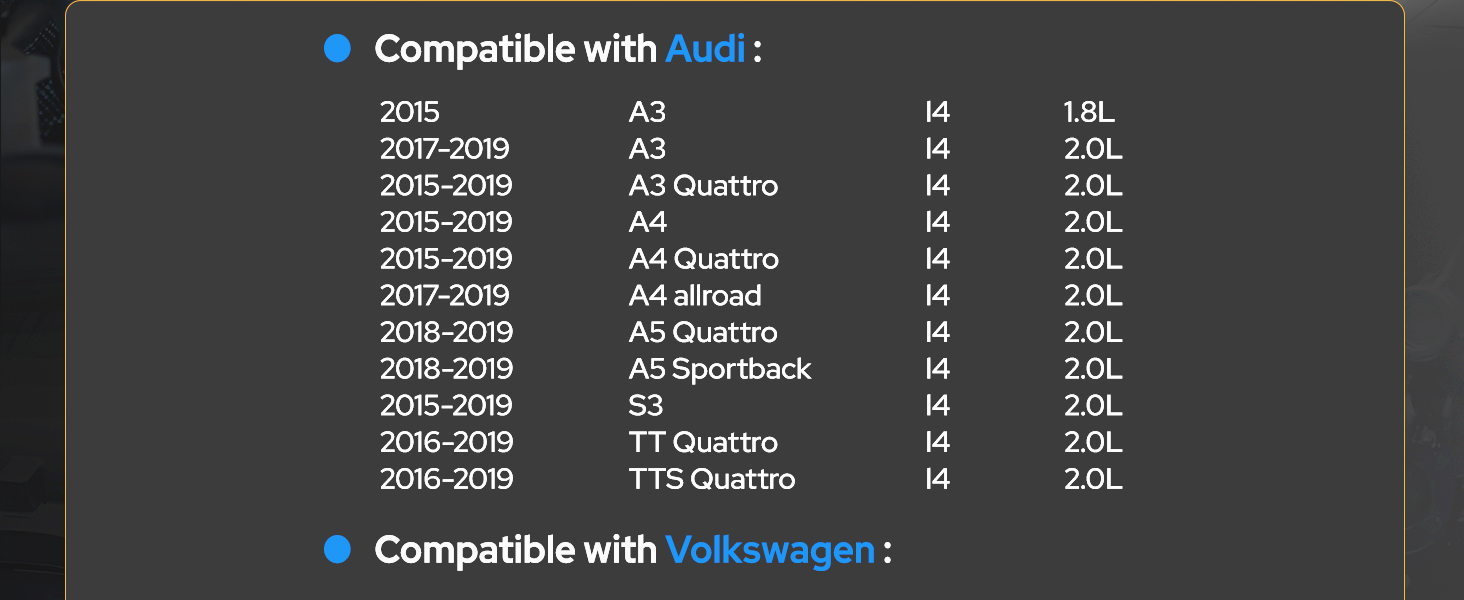The height and width of the screenshot is (600, 1464).
Task: Click the 2016-2019 year range for TTS Quattro
Action: click(446, 479)
